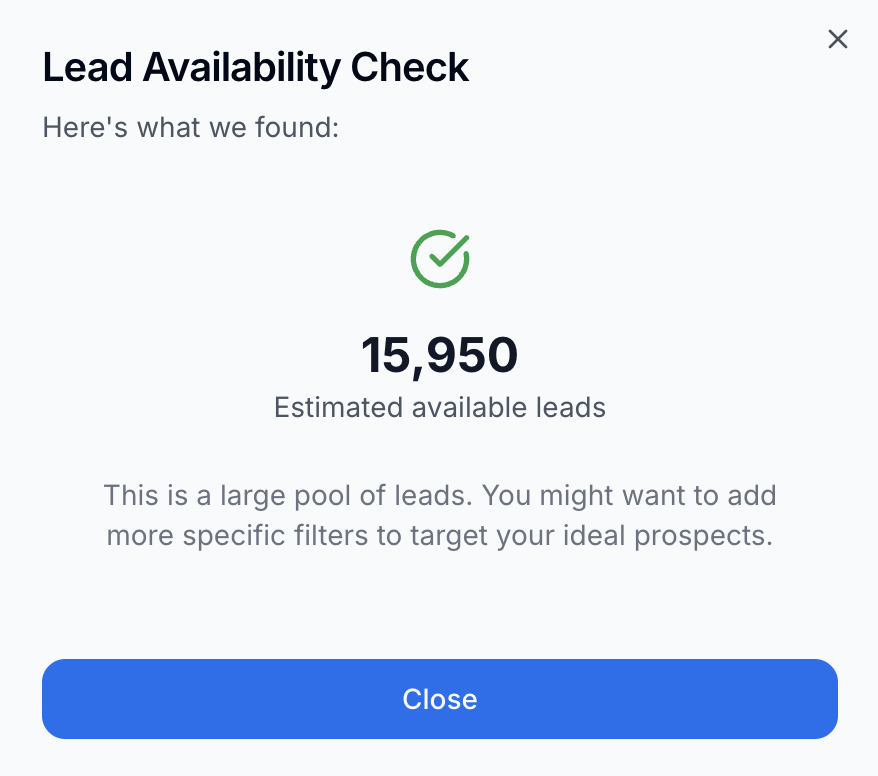Screen dimensions: 878x776
Task: Dismiss the modal using the top-right X
Action: pyautogui.click(x=837, y=39)
